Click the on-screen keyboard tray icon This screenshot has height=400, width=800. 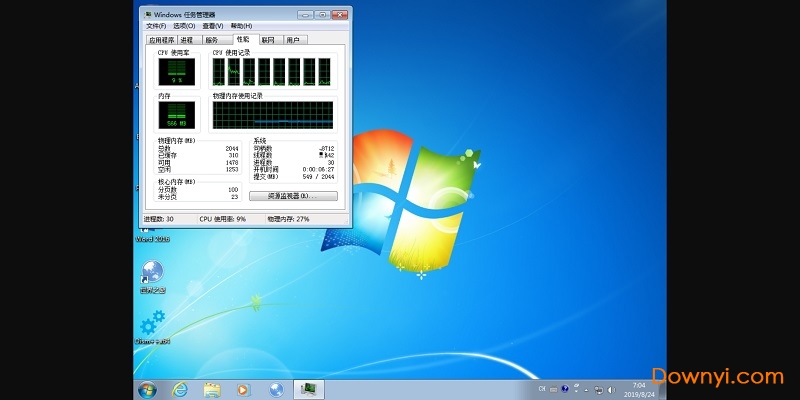tap(554, 389)
